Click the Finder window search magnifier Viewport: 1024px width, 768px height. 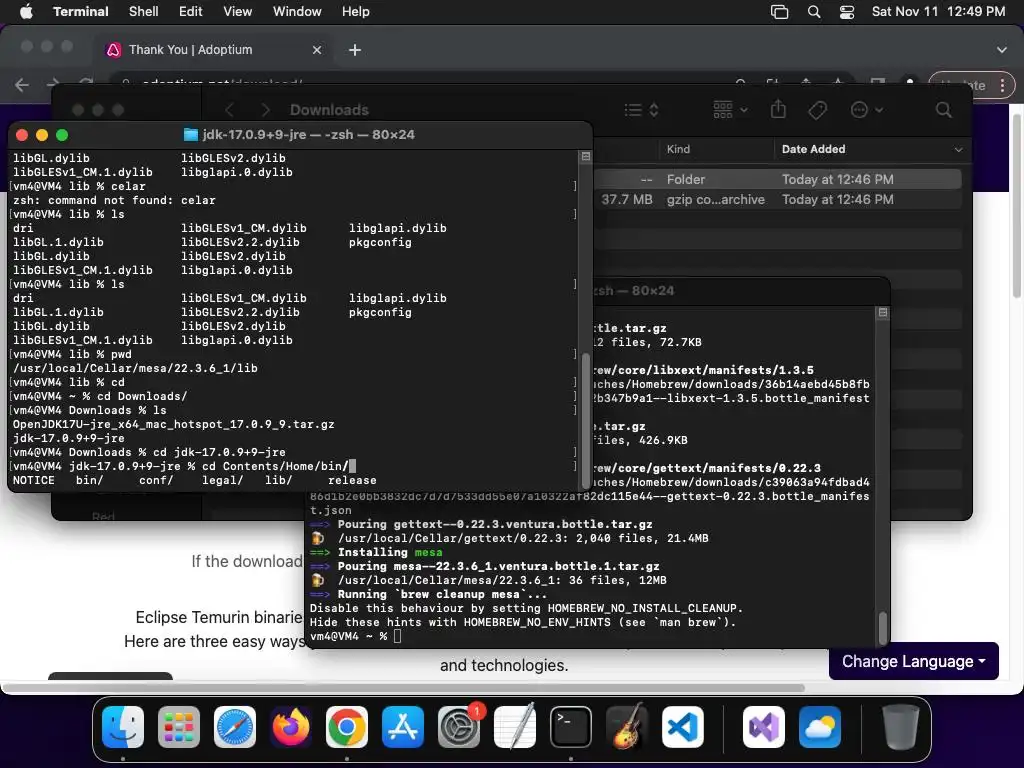[944, 110]
